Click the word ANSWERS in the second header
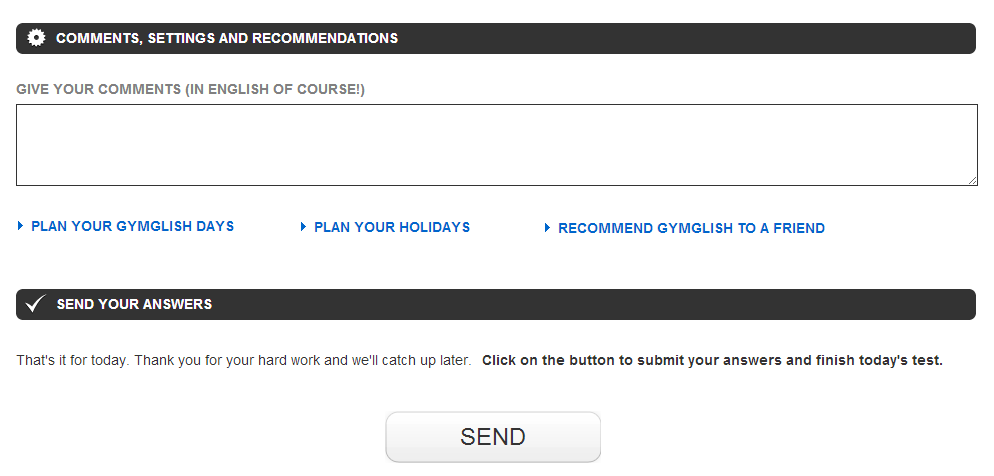Viewport: 994px width, 476px height. coord(178,304)
